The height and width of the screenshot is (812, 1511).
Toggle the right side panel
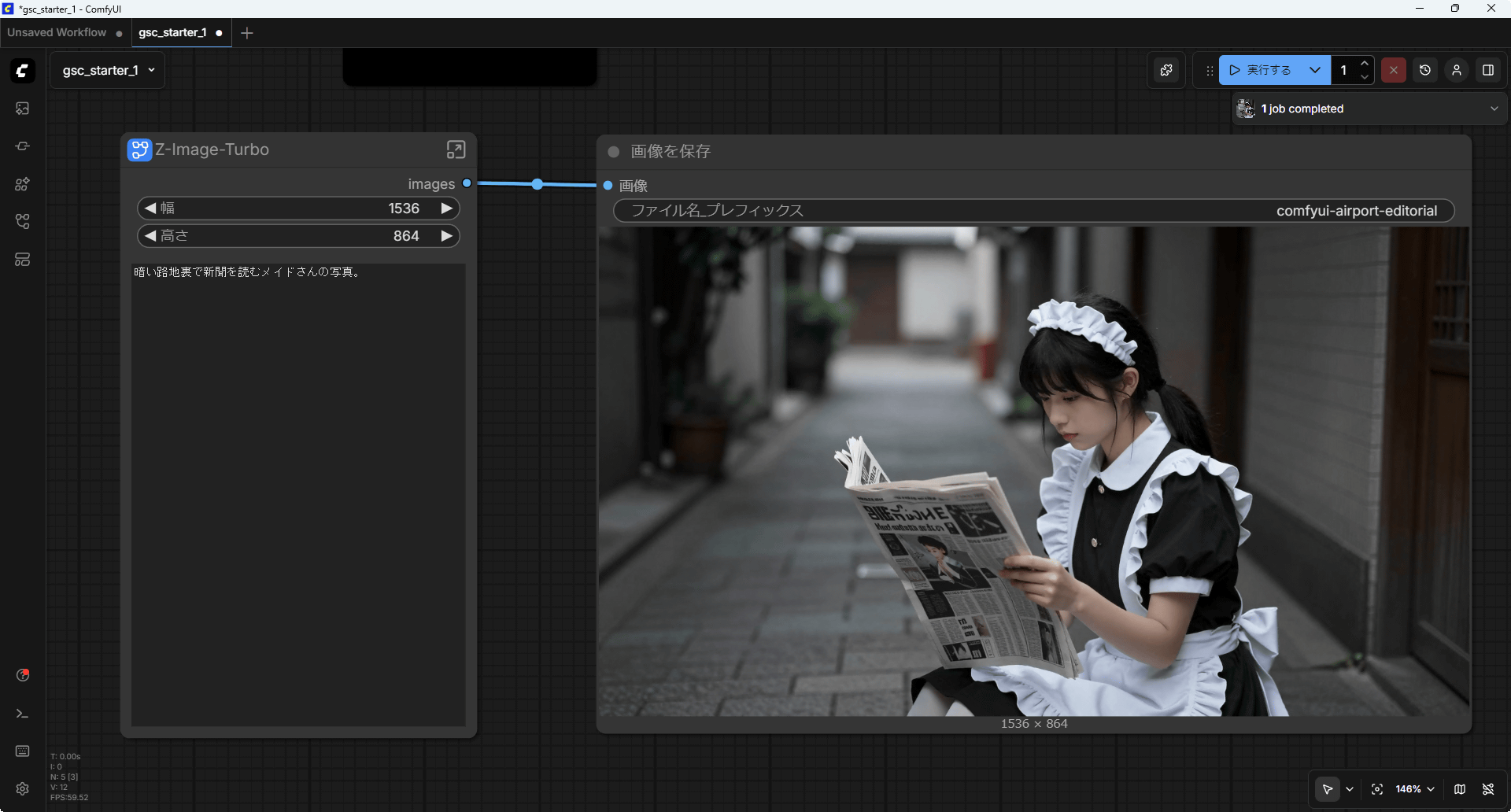tap(1487, 70)
